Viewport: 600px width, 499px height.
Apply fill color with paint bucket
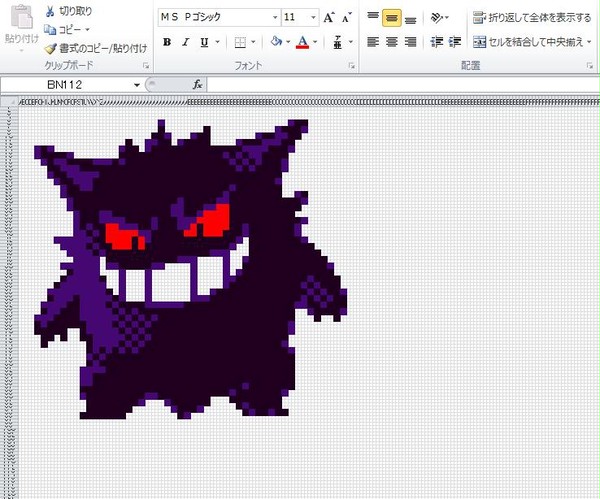click(276, 41)
